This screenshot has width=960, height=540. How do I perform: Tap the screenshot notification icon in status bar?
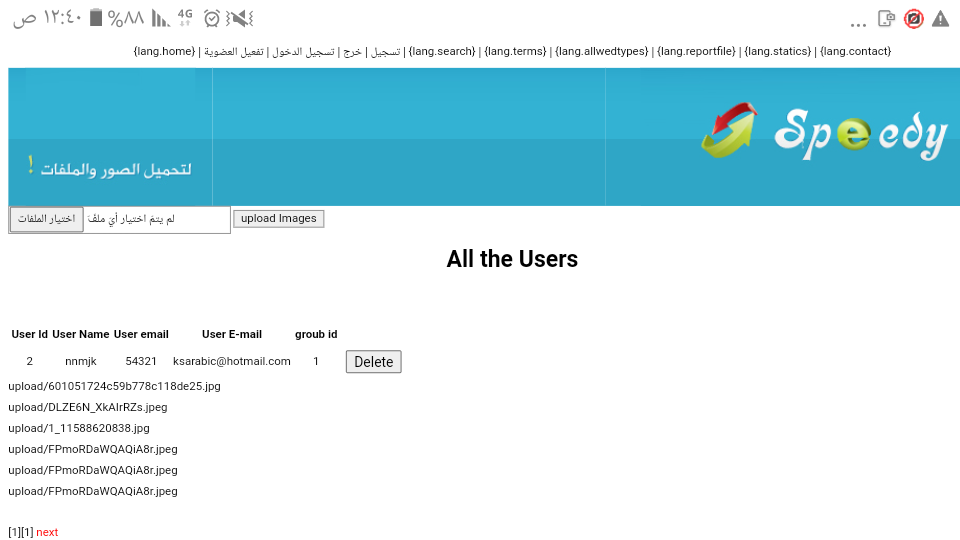click(x=886, y=19)
